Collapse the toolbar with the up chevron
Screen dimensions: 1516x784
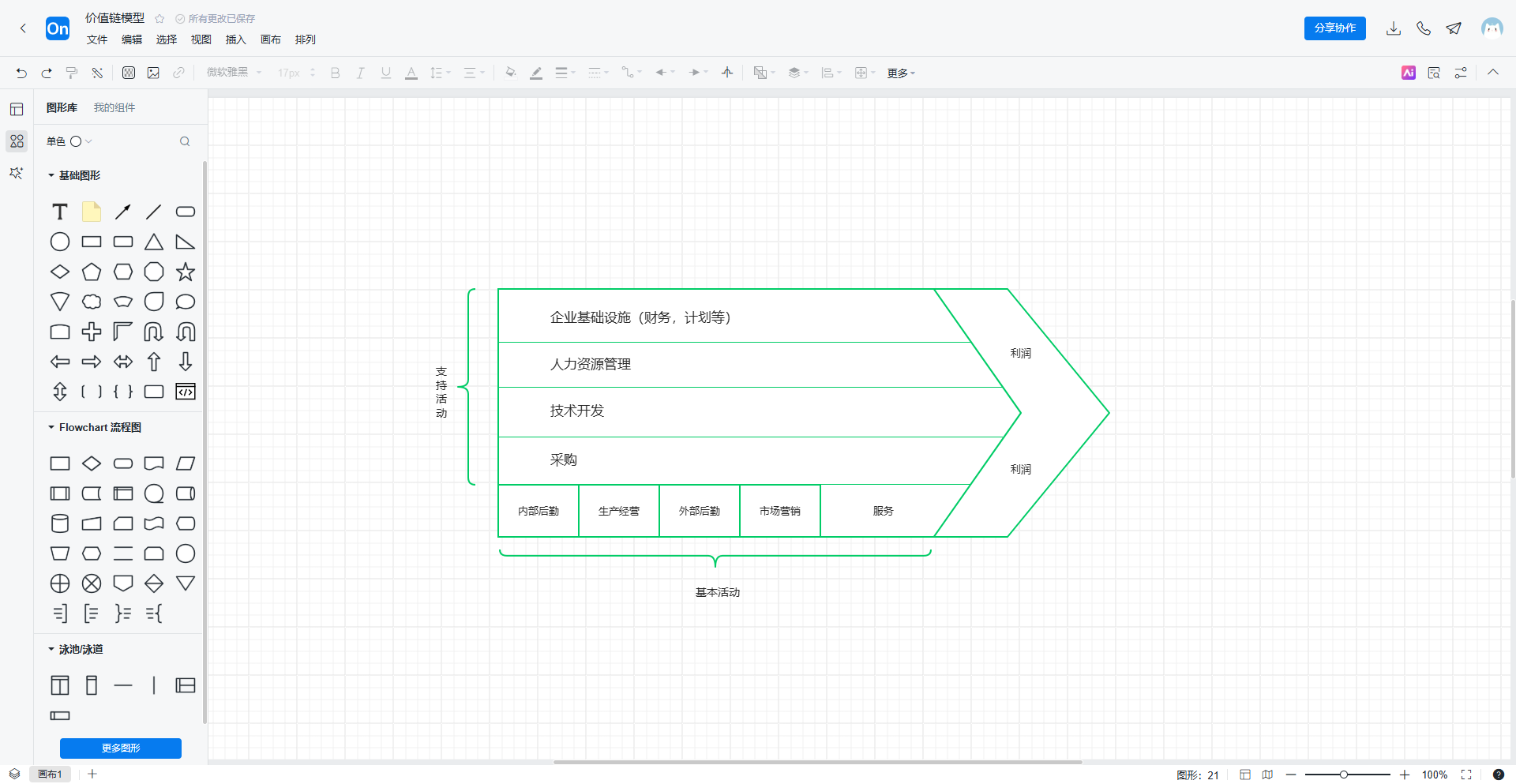point(1493,73)
